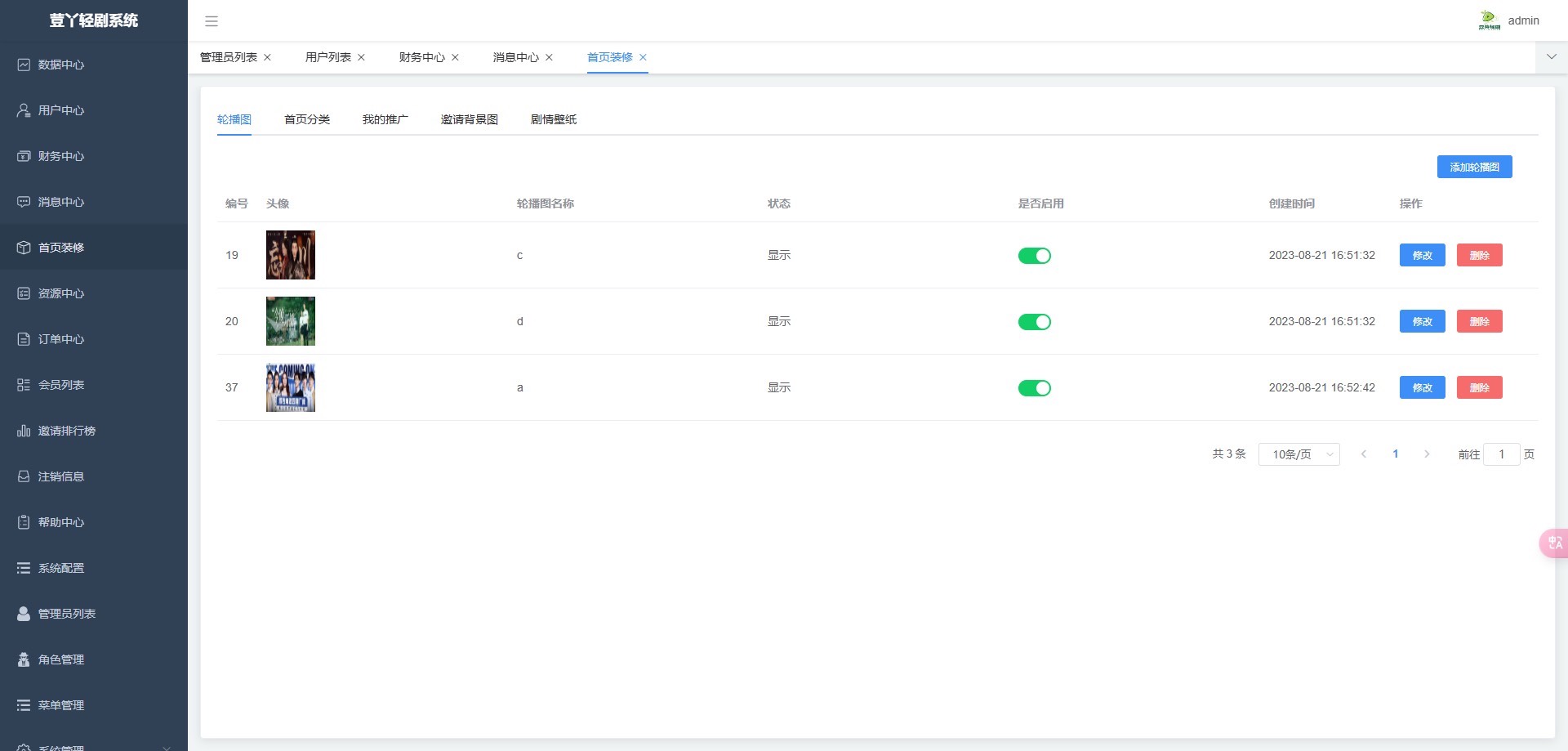This screenshot has height=751, width=1568.
Task: Disable the carousel toggle for row 19
Action: click(x=1034, y=256)
